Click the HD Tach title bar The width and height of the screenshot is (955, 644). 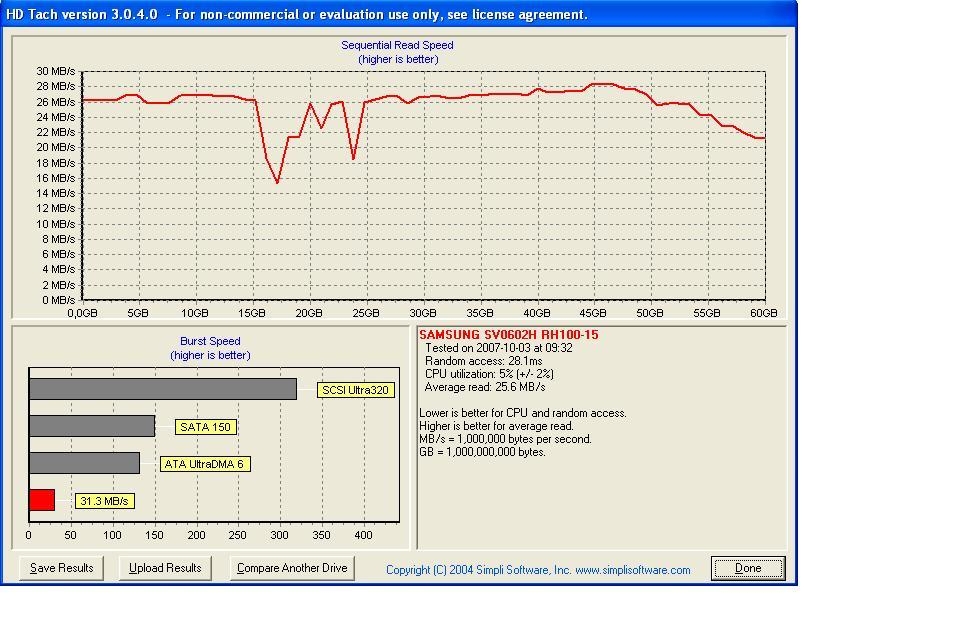click(x=399, y=14)
